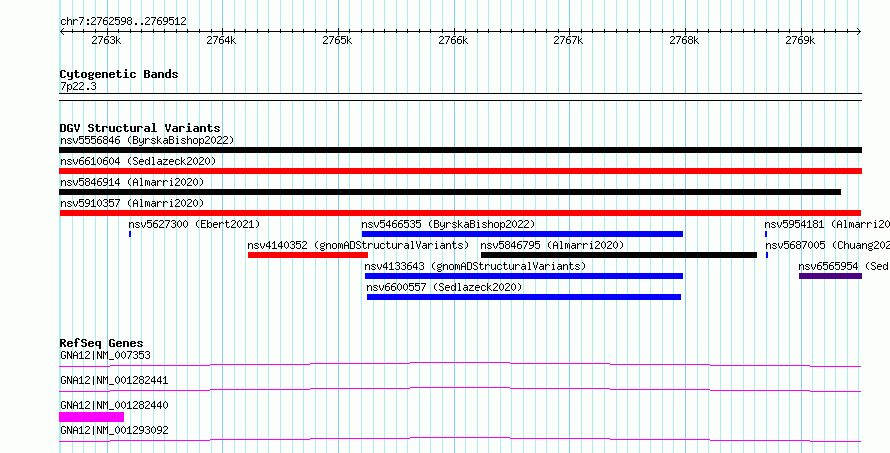Click the nsv5846914 (Almarri2020) label
This screenshot has height=453, width=890.
coord(132,182)
